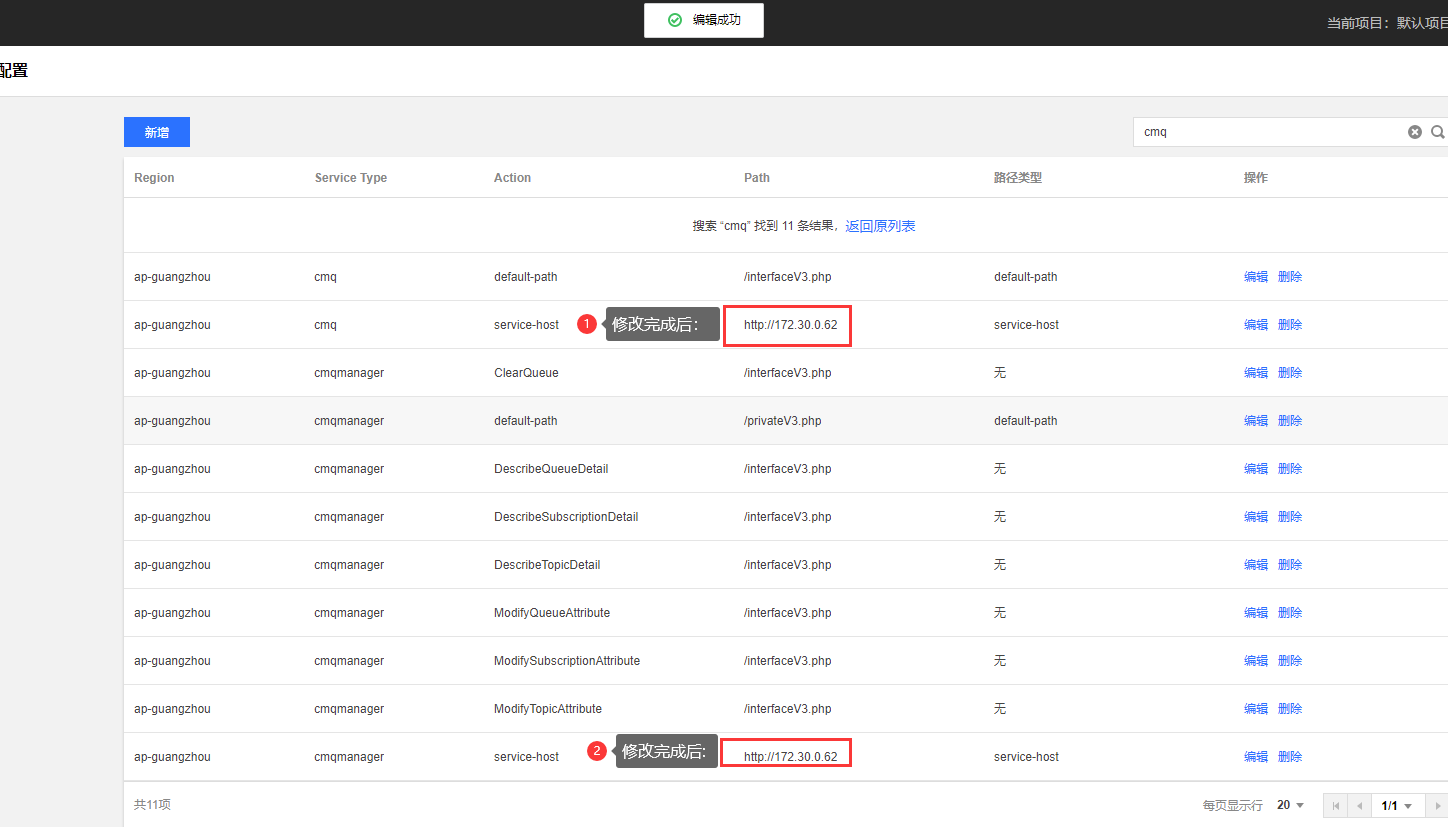Select the DescribeQueueDetail action cell
The height and width of the screenshot is (827, 1448).
tap(551, 469)
